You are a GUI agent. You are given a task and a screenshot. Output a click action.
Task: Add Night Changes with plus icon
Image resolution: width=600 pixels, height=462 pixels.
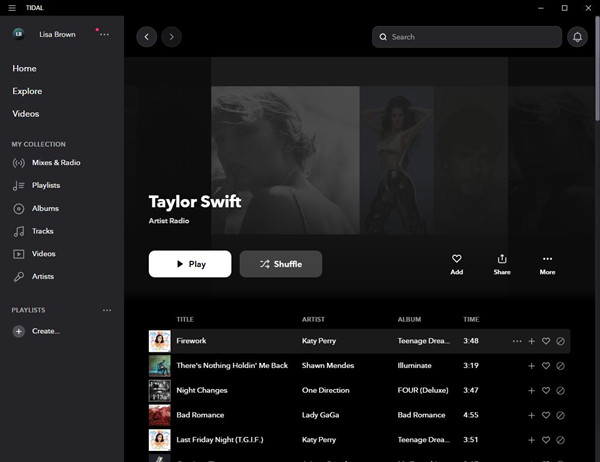[531, 390]
